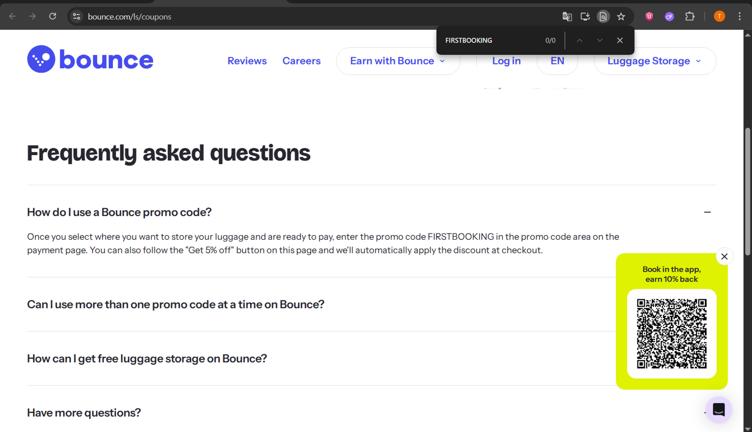Open the chat support bubble

coord(718,409)
